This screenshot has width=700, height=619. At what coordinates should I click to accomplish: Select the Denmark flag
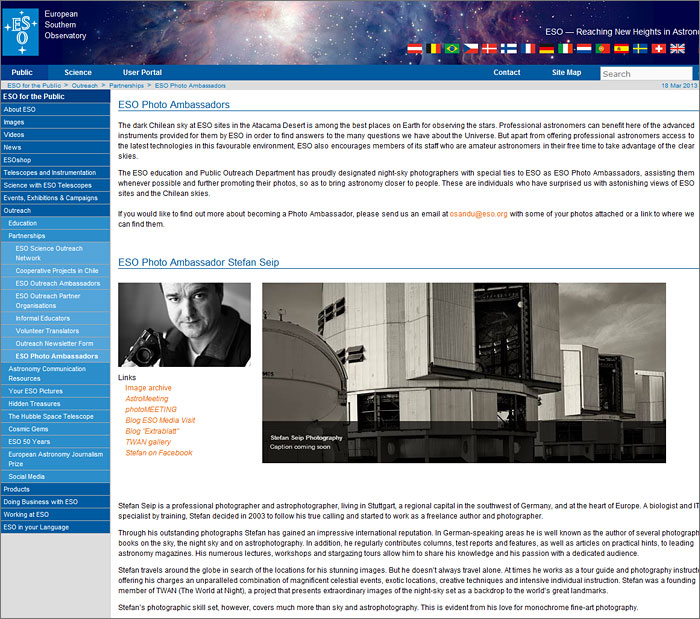pyautogui.click(x=490, y=49)
